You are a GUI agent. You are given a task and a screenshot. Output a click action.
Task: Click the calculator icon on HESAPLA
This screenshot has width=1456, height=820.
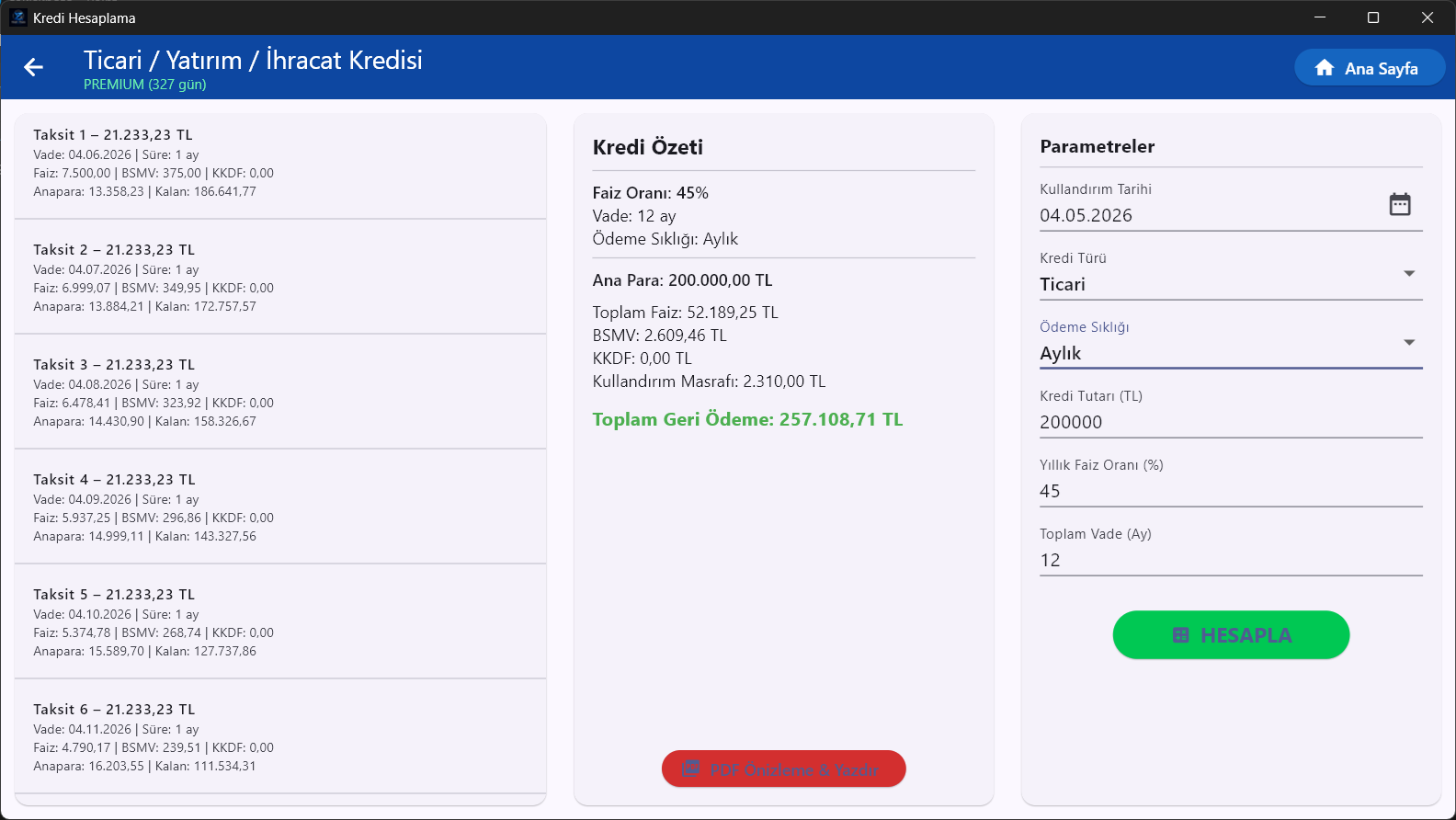click(1181, 635)
